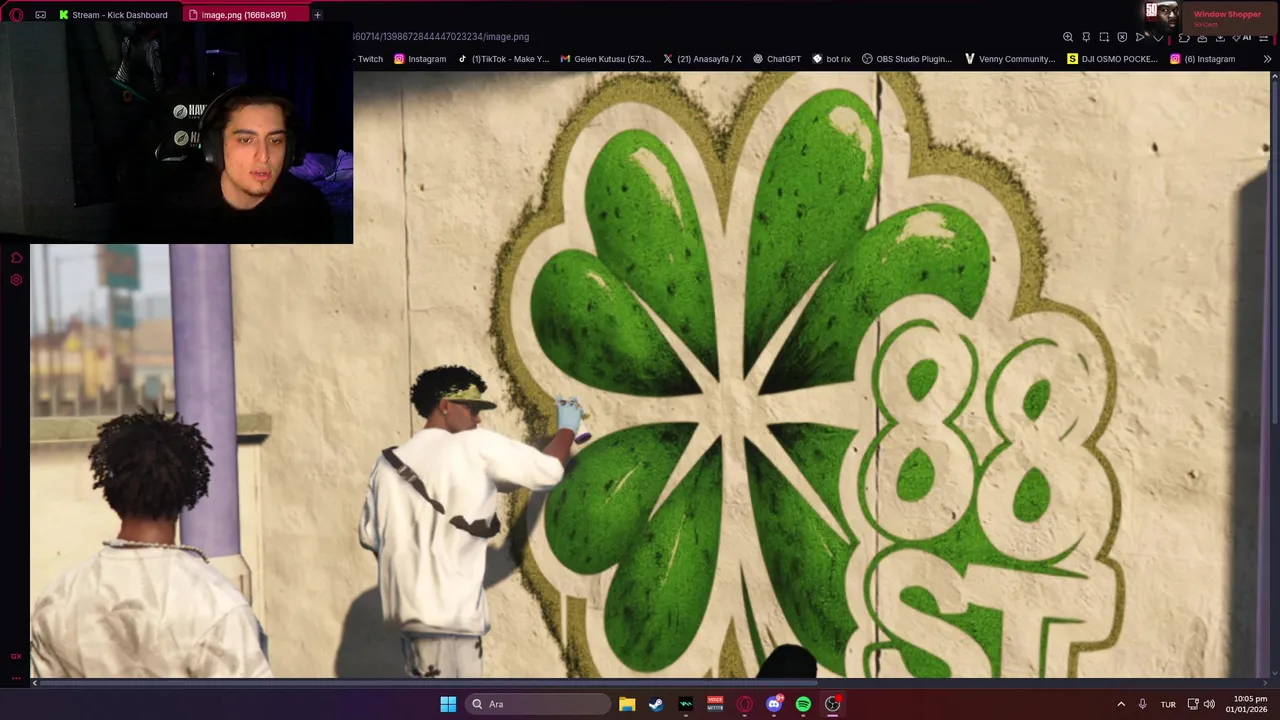Open the Twitch bookmark
The height and width of the screenshot is (720, 1280).
[x=370, y=59]
